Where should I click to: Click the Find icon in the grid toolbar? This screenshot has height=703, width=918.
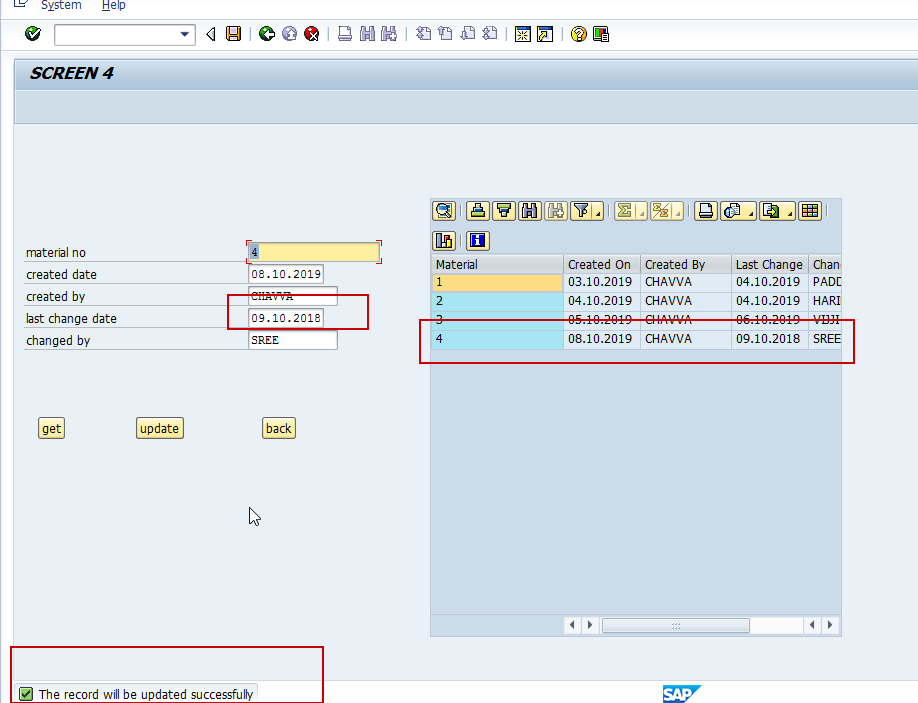pos(529,211)
